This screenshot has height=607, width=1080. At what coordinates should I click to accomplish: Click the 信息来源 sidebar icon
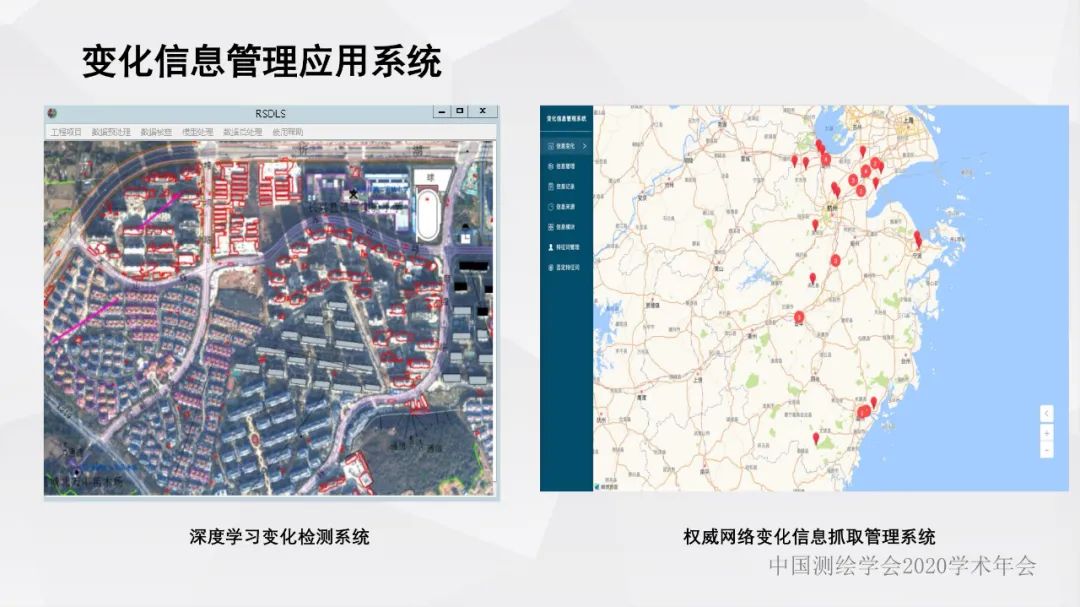click(x=563, y=206)
